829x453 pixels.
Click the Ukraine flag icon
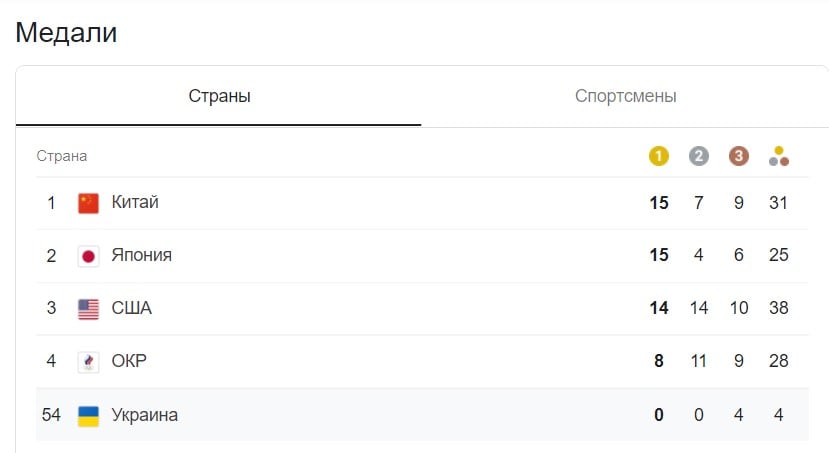[x=88, y=416]
